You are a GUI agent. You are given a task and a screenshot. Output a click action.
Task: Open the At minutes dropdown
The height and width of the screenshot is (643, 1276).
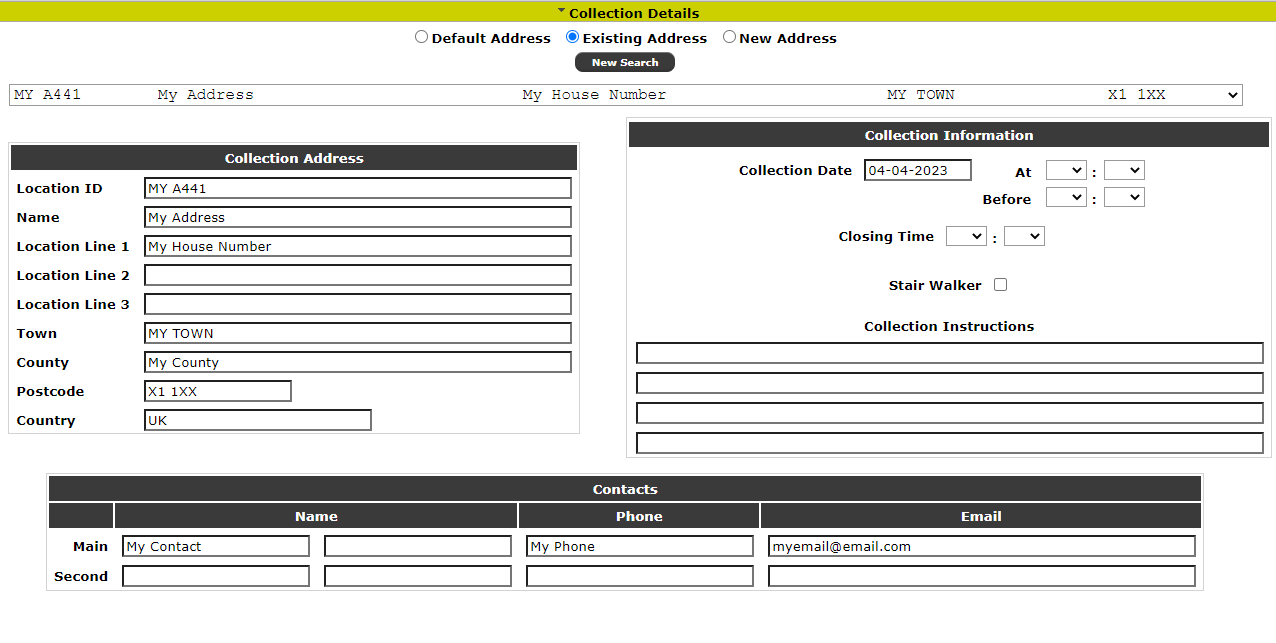pyautogui.click(x=1124, y=171)
